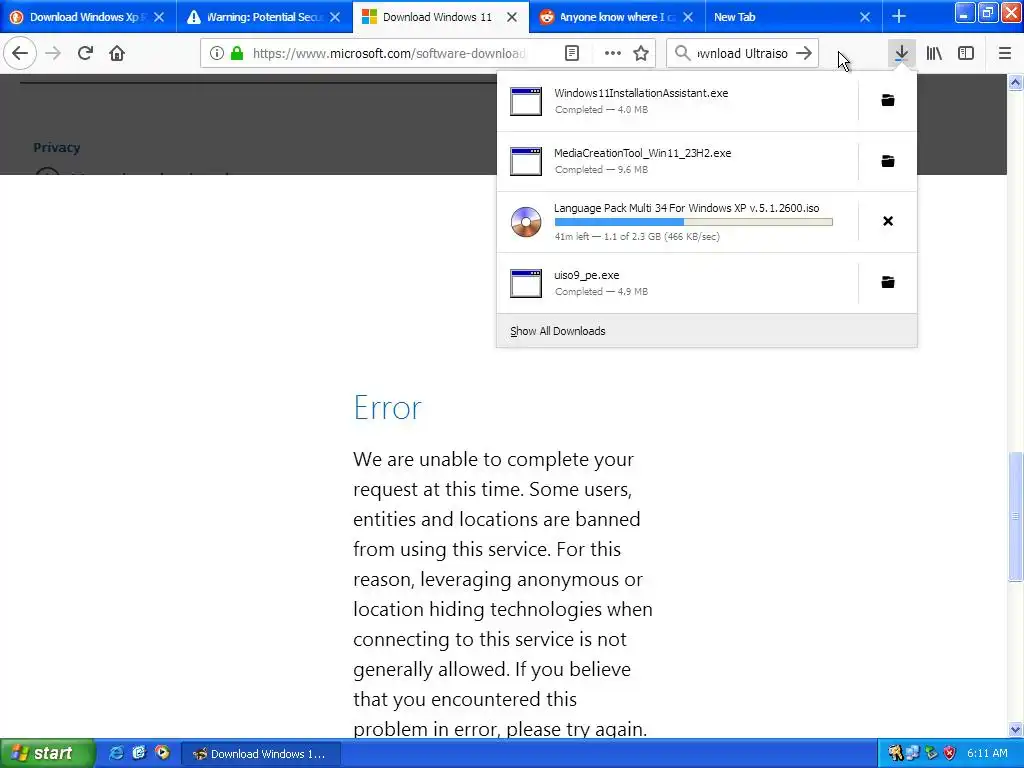This screenshot has height=768, width=1024.
Task: Close the Download Windows Xp tab
Action: 159,17
